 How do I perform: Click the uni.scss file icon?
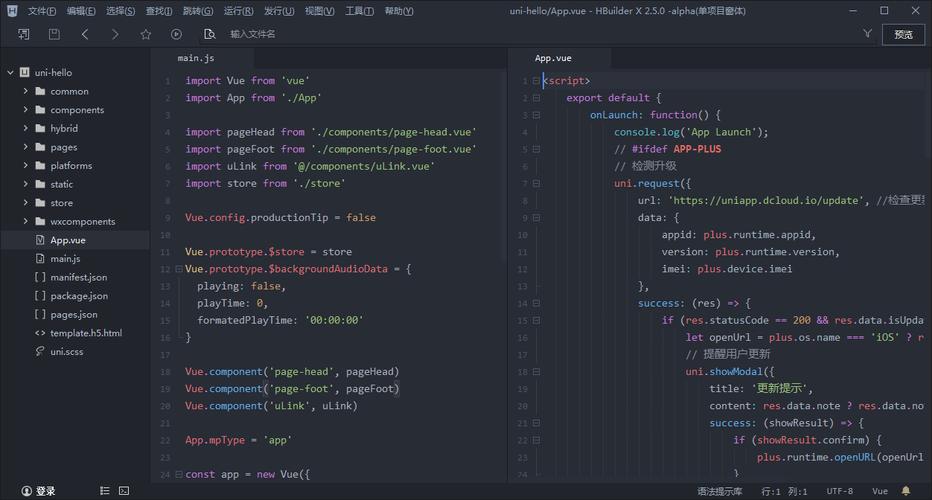[x=40, y=351]
